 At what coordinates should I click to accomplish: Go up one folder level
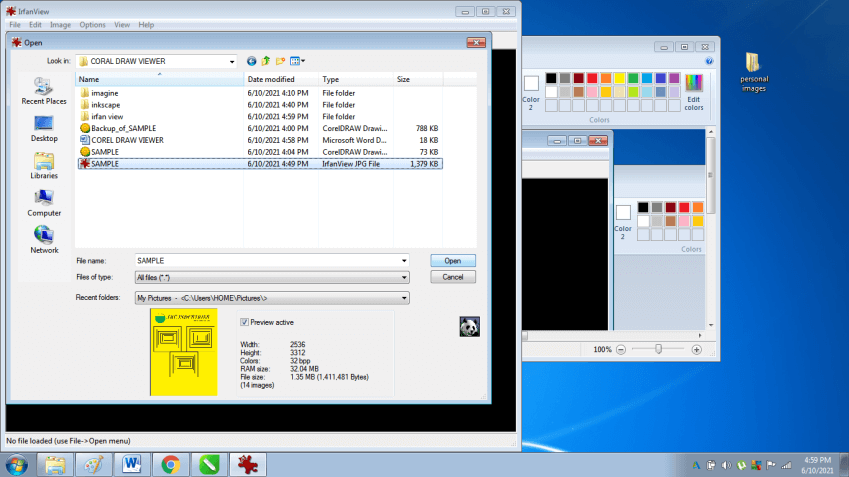266,61
